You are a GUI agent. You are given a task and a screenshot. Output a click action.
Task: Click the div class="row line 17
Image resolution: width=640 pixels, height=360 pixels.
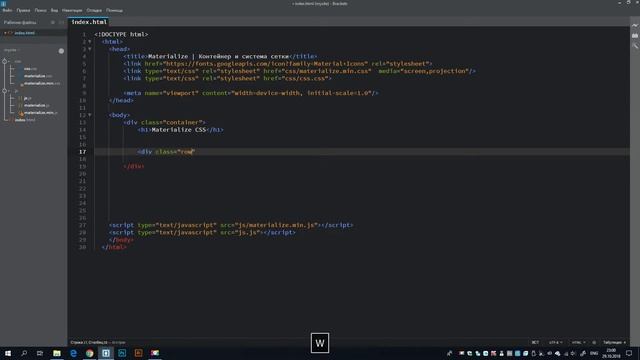point(166,152)
